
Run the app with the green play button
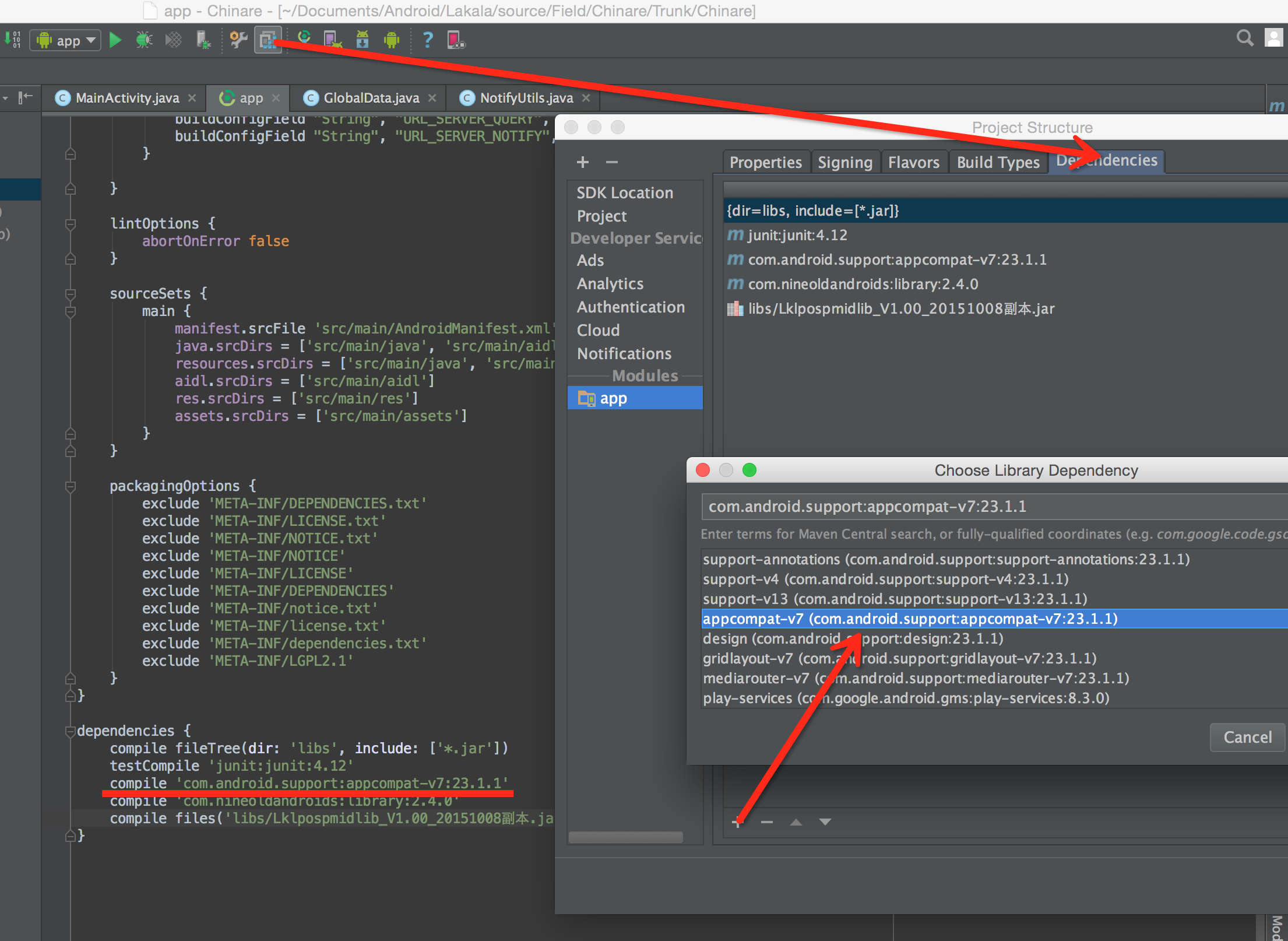(115, 40)
